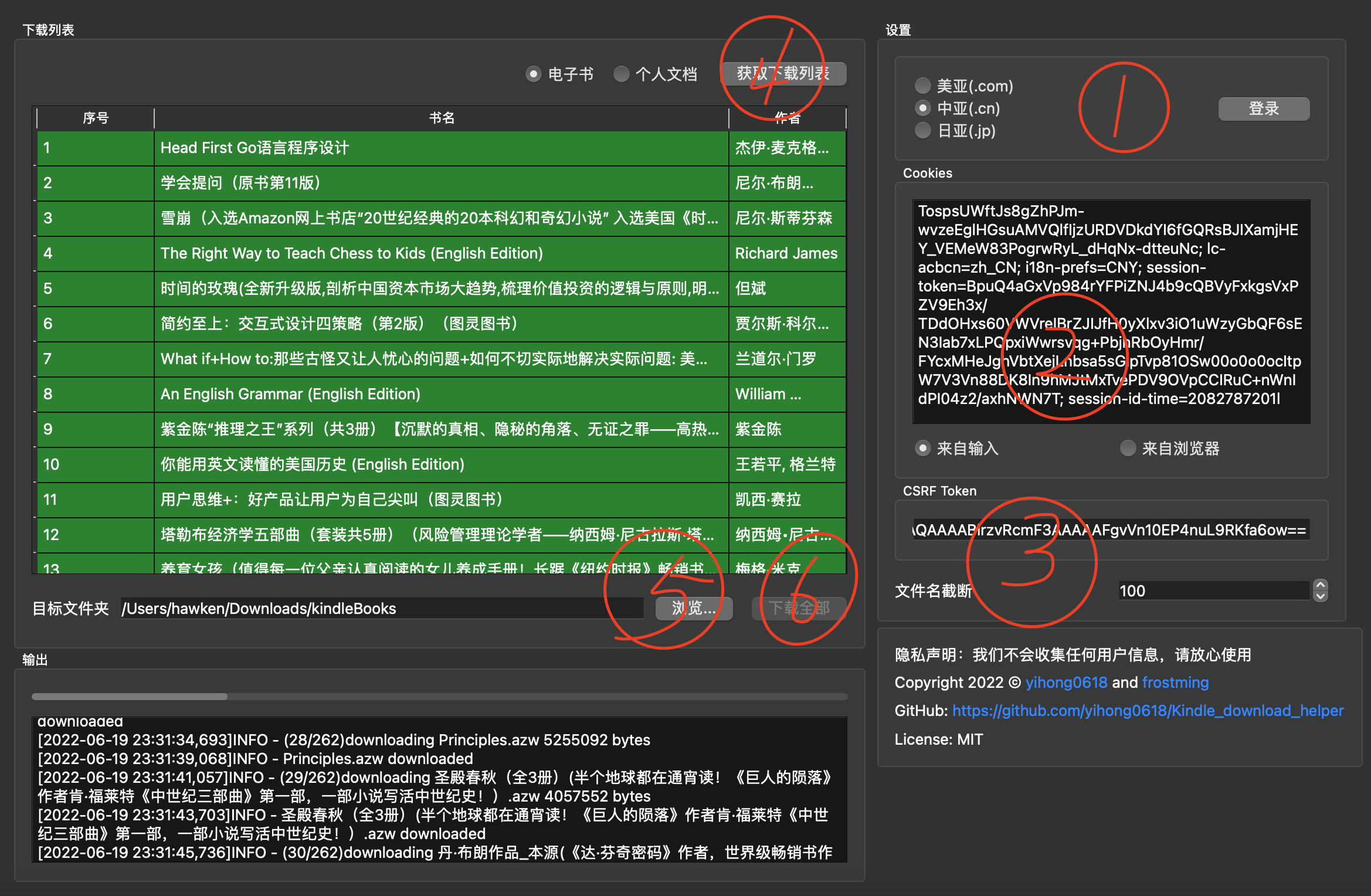Choose the 美亚(.com) region option
Image resolution: width=1371 pixels, height=896 pixels.
922,86
